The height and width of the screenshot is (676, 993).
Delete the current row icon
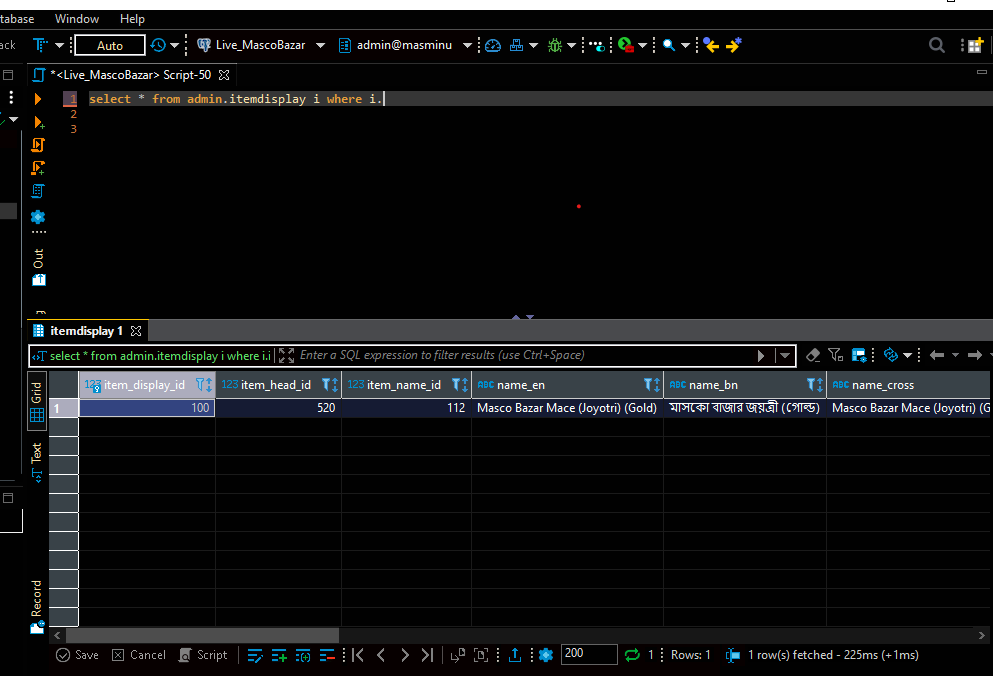click(x=327, y=655)
